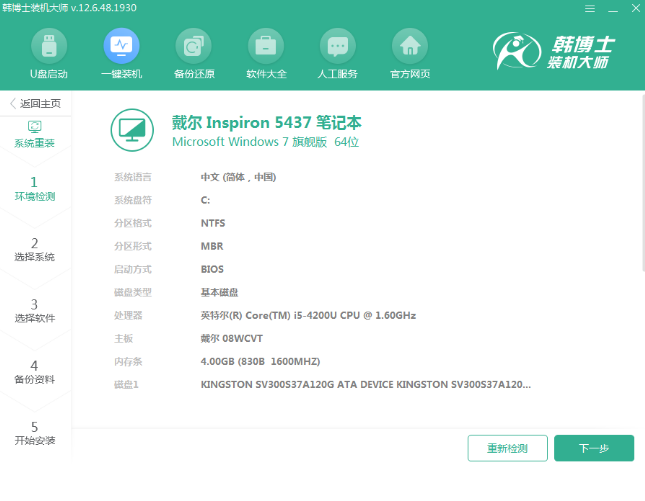Screen dimensions: 645x501
Task: Jump to step 3 选择软件
Action: click(35, 310)
